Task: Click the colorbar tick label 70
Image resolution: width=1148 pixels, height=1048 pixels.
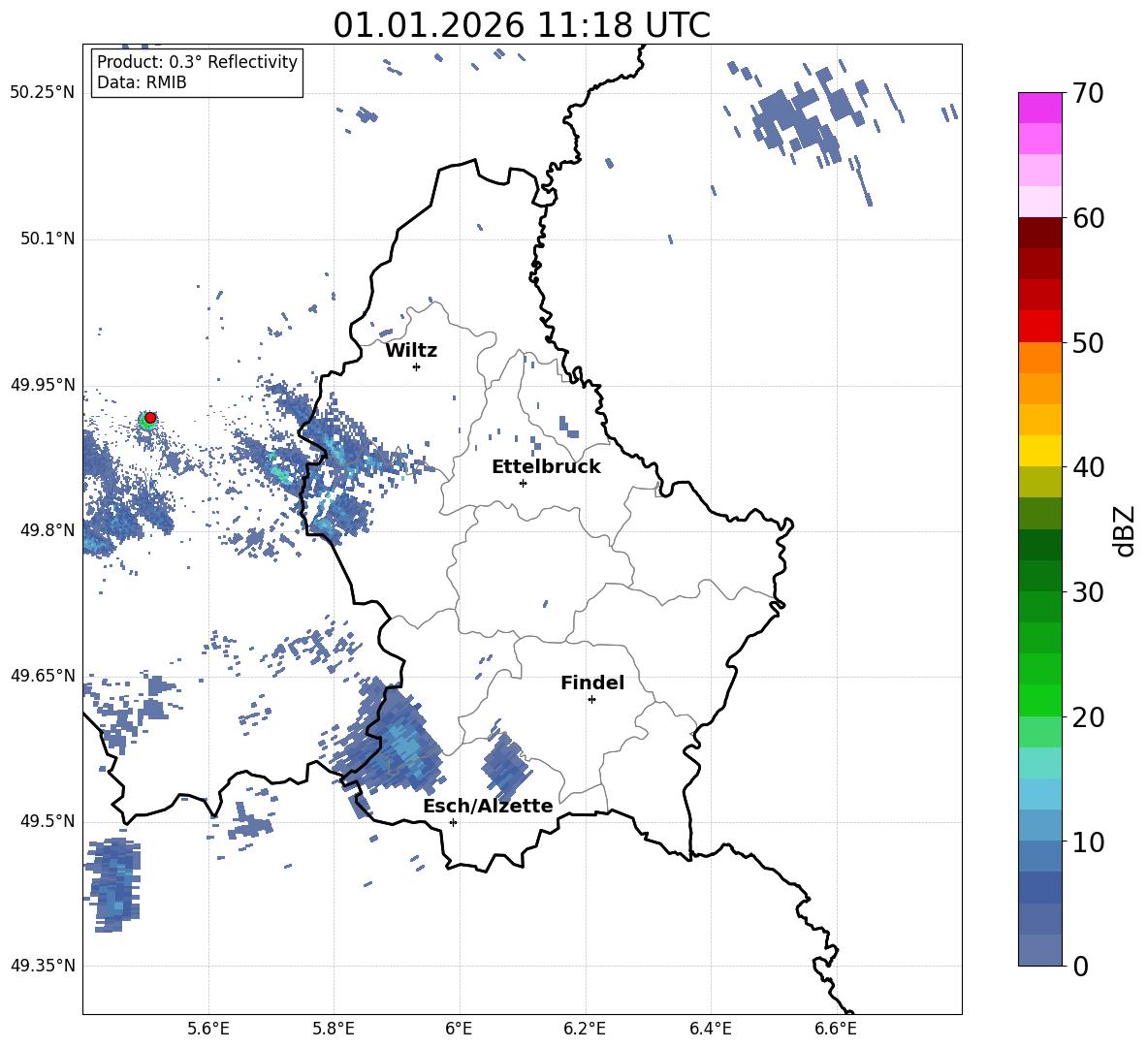Action: point(1088,94)
